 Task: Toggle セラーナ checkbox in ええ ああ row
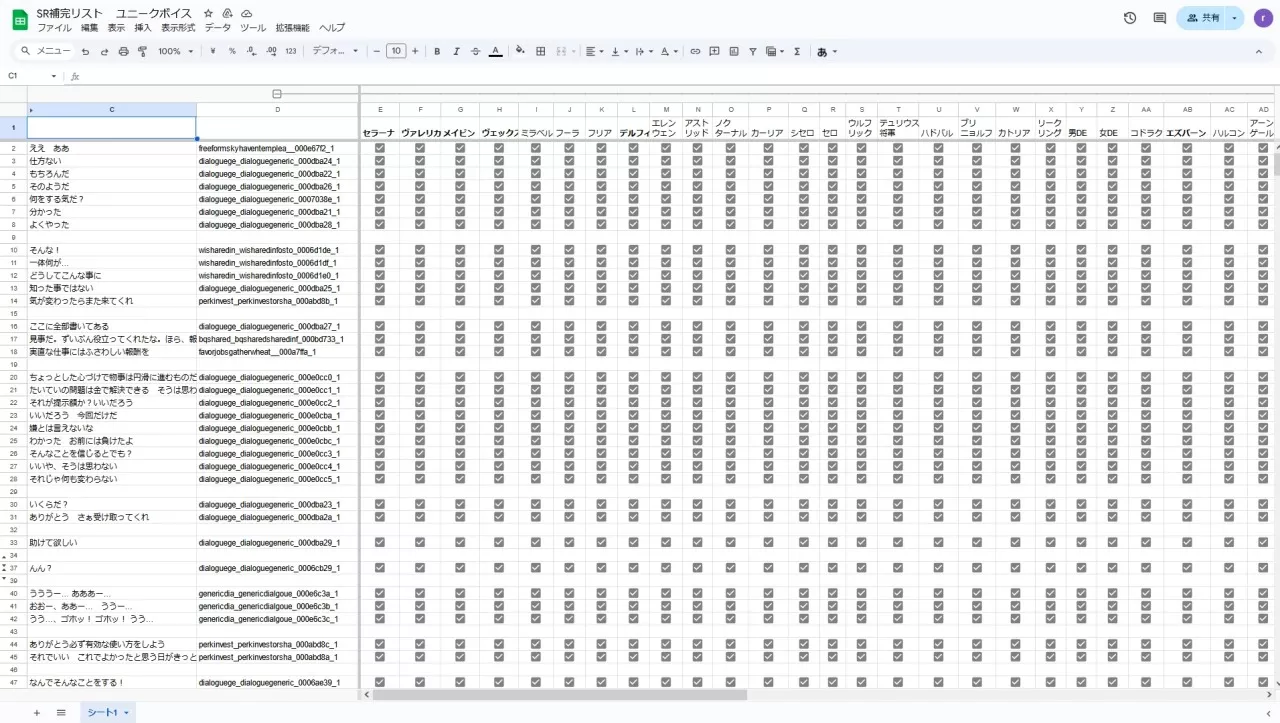(380, 148)
